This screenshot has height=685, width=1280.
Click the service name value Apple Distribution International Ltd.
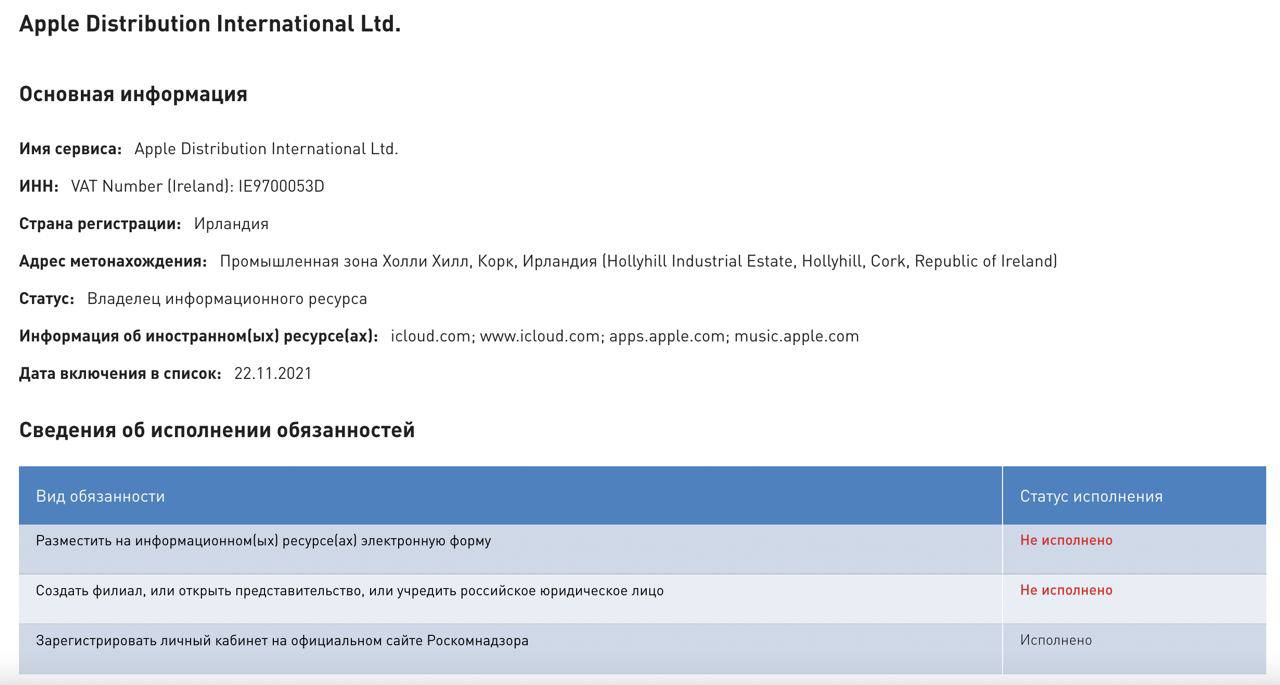[x=266, y=149]
